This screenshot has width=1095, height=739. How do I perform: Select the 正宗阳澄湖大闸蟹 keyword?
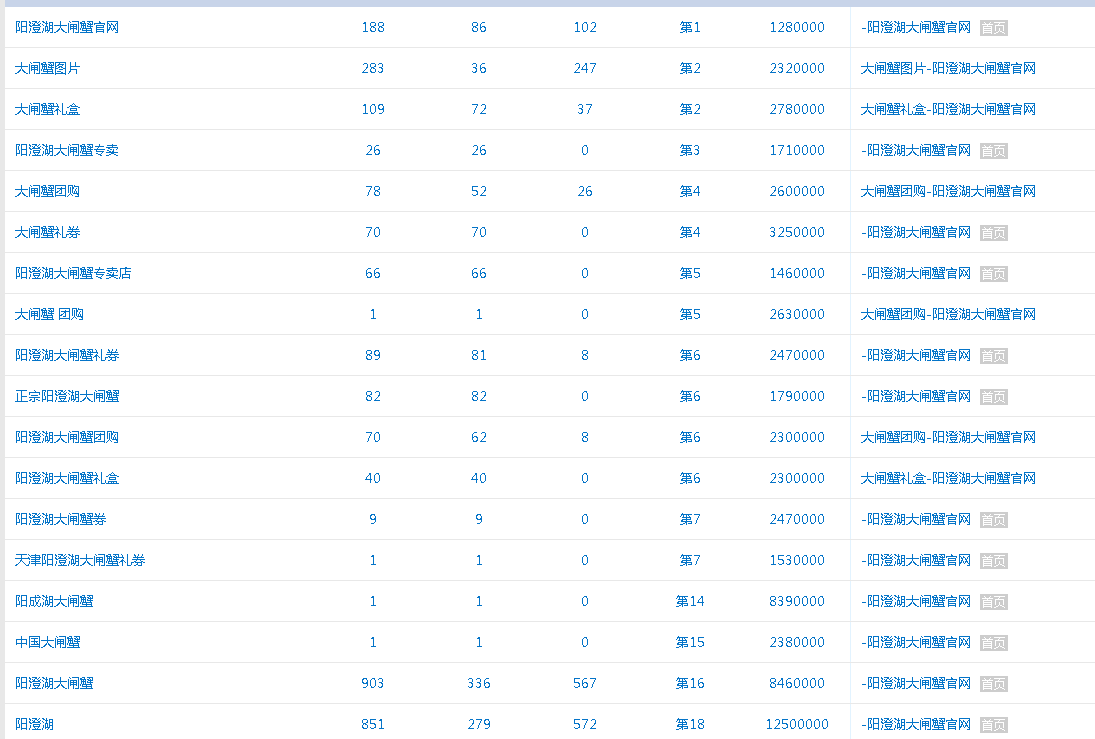[67, 396]
